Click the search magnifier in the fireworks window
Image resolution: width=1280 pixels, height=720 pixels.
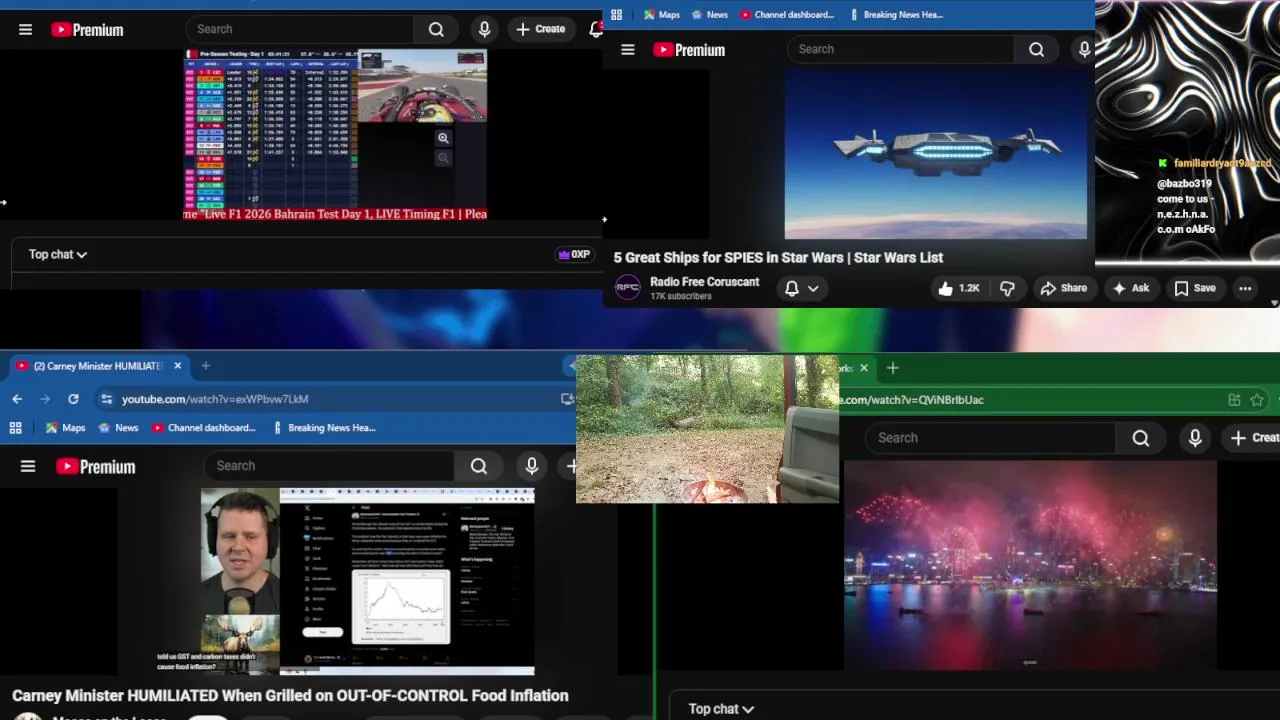(1141, 438)
